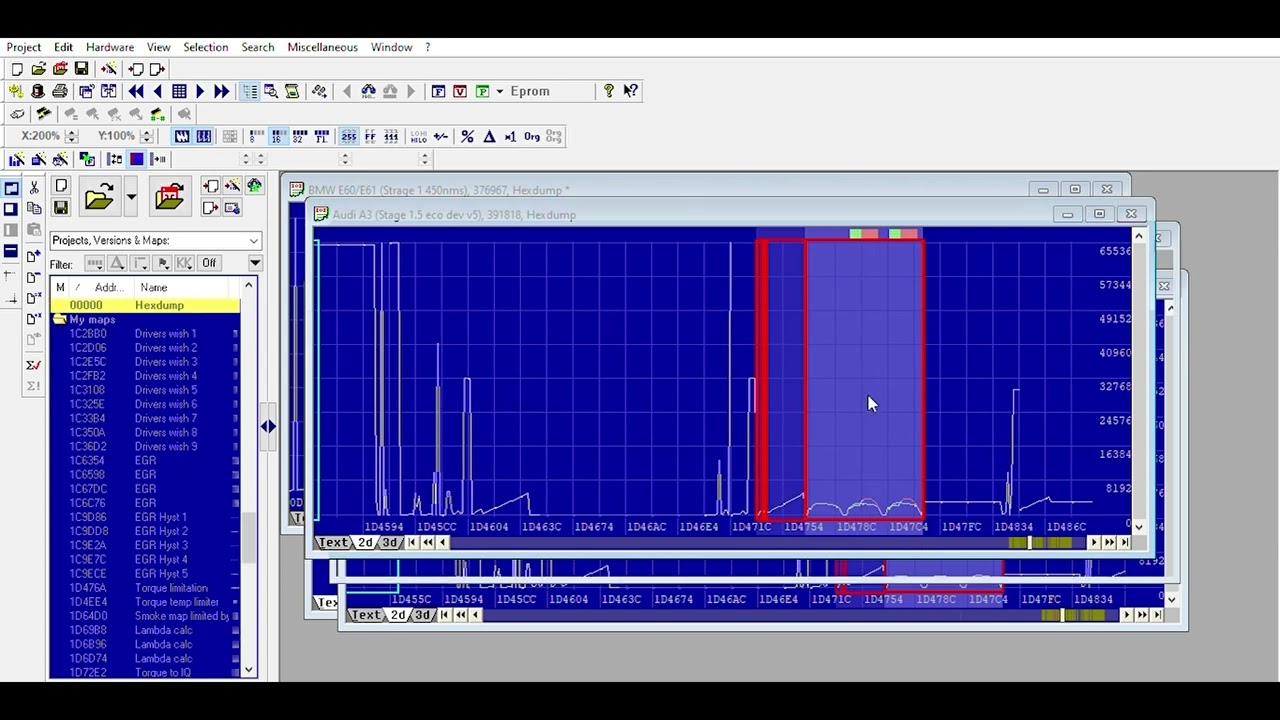Click the scissors cut icon in sidebar
The width and height of the screenshot is (1280, 720).
point(34,187)
